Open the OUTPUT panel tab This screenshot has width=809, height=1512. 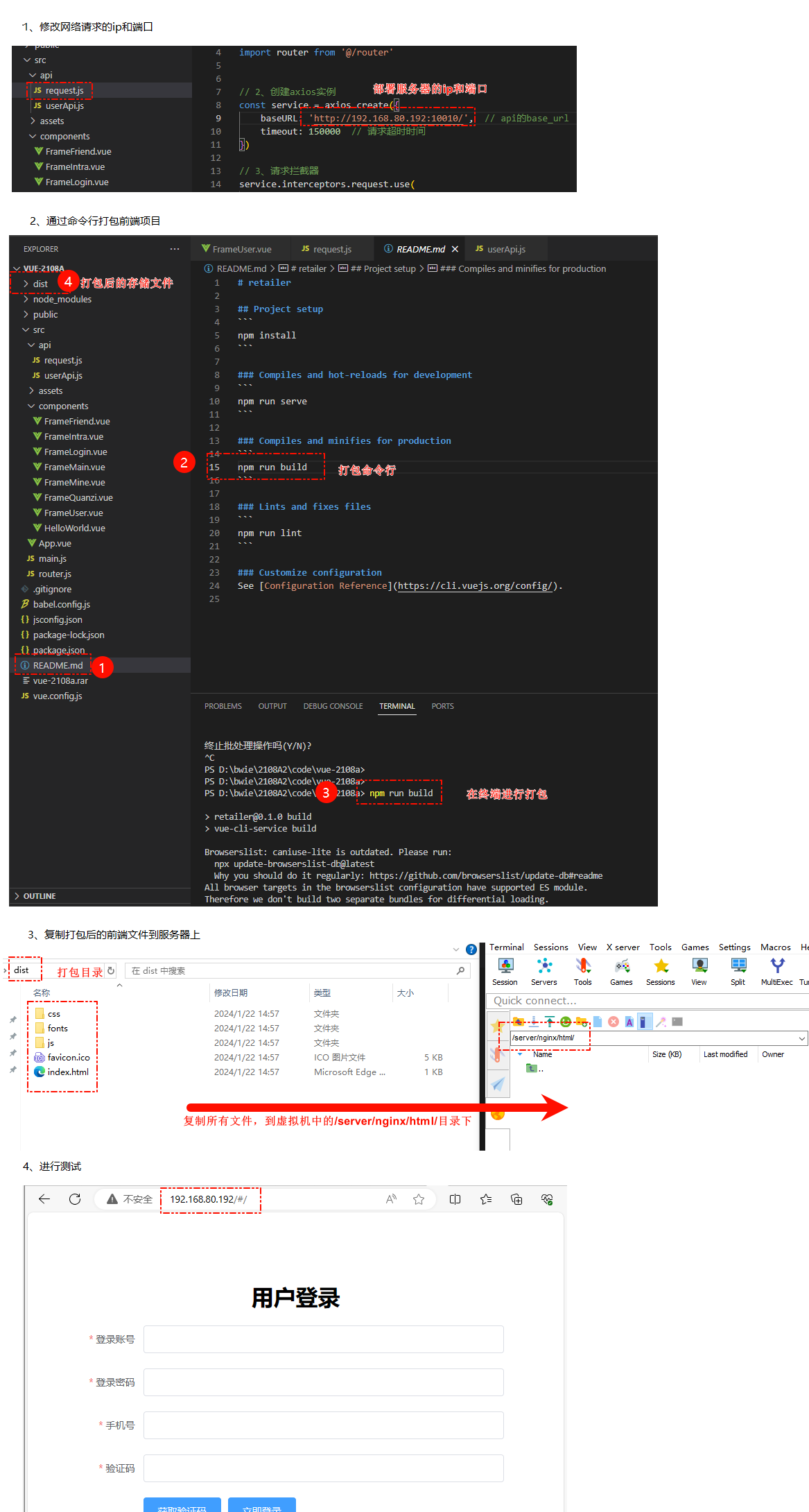pos(272,706)
